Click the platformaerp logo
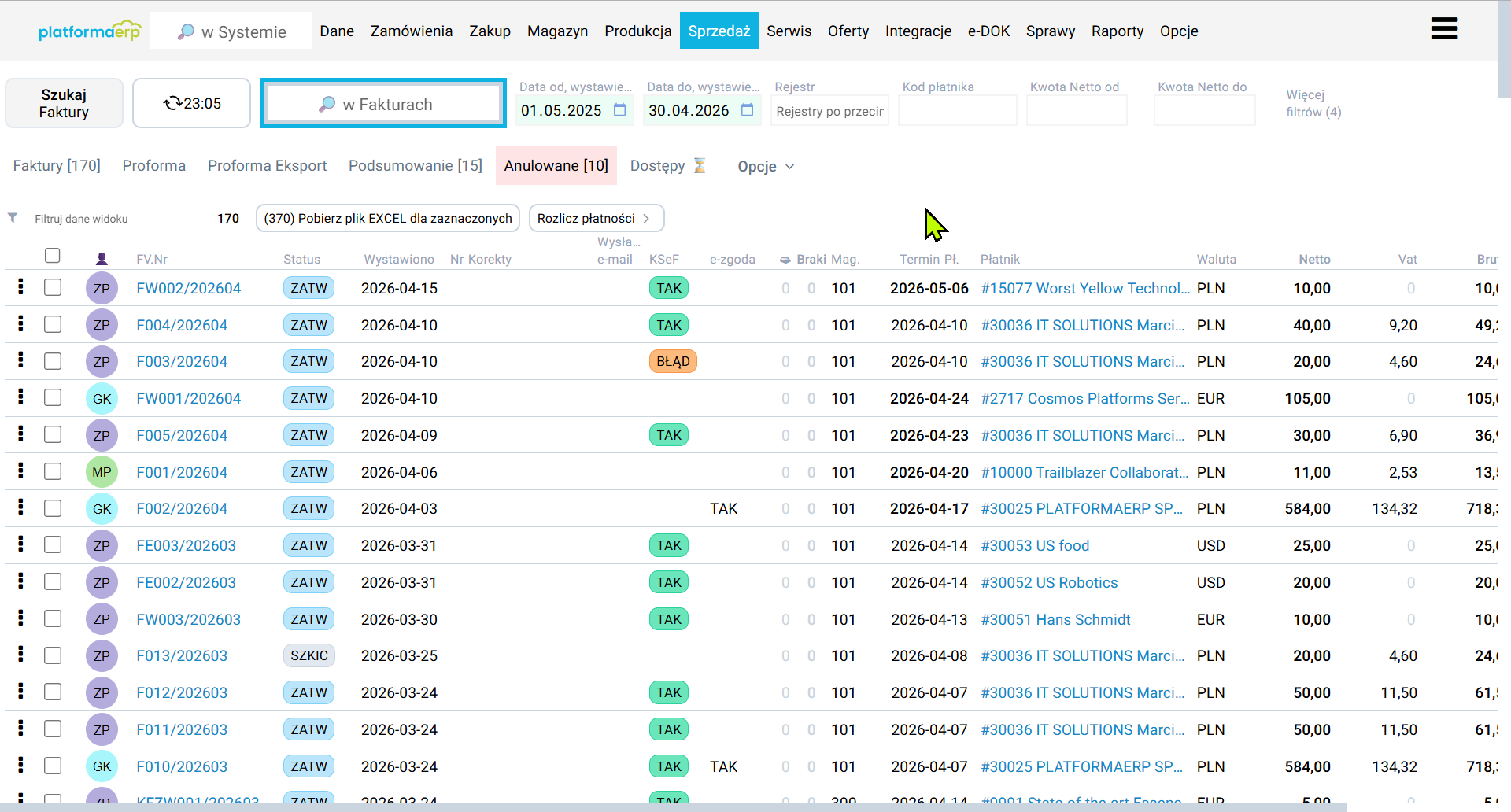 [89, 31]
